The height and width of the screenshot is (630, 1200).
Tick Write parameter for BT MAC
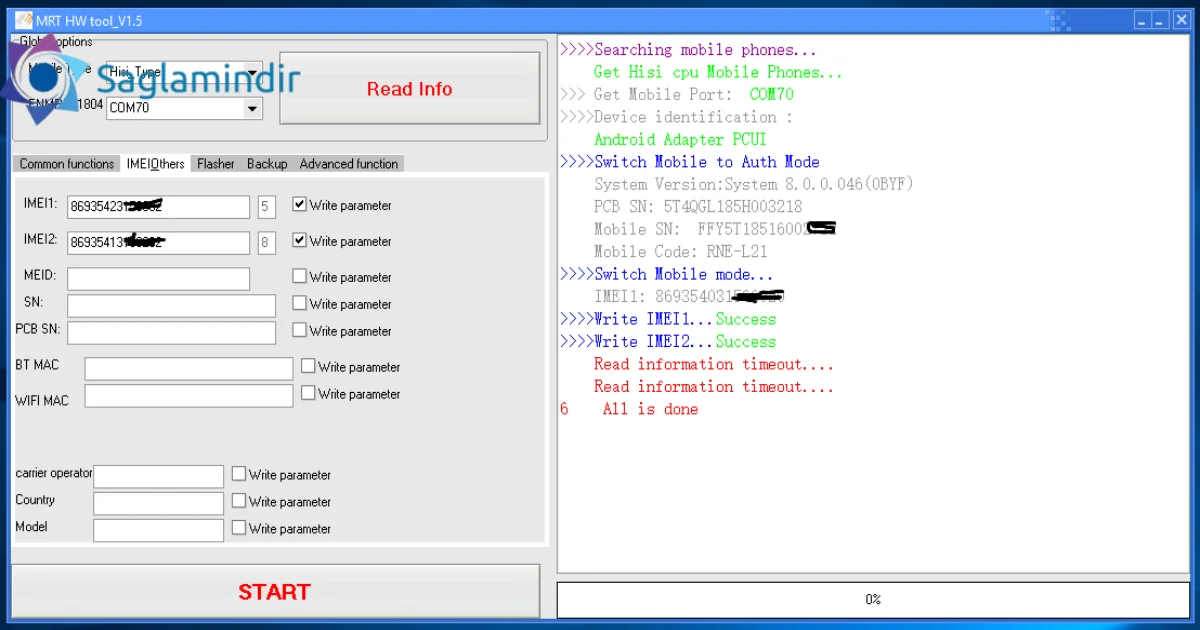click(308, 367)
